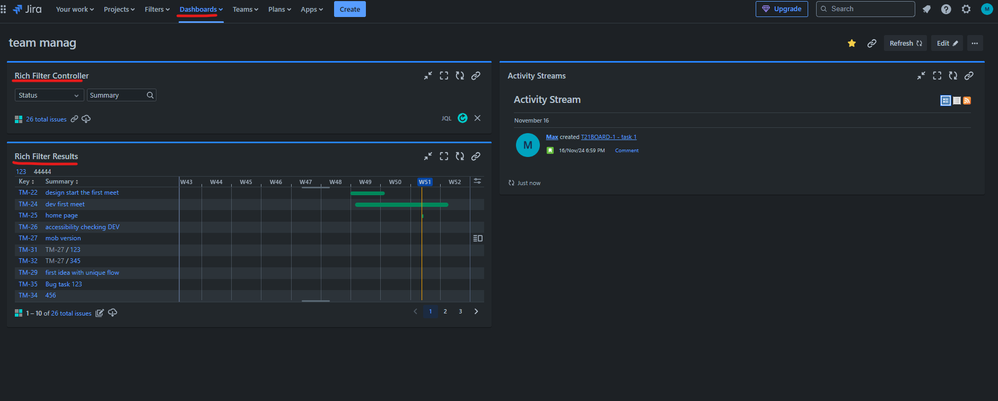Minimize the Activity Streams gadget

coord(921,76)
